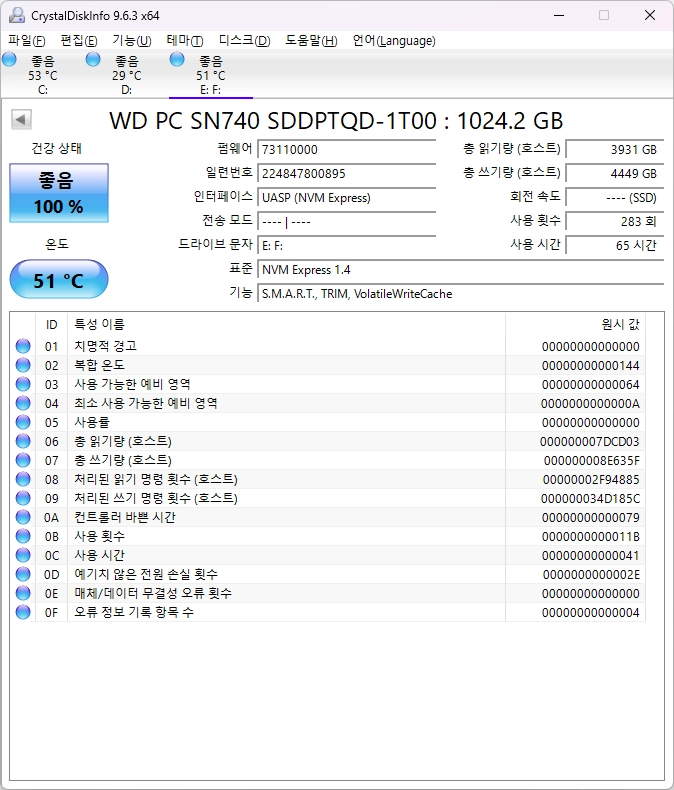Click the firmware field 73110000
Viewport: 674px width, 790px height.
347,150
